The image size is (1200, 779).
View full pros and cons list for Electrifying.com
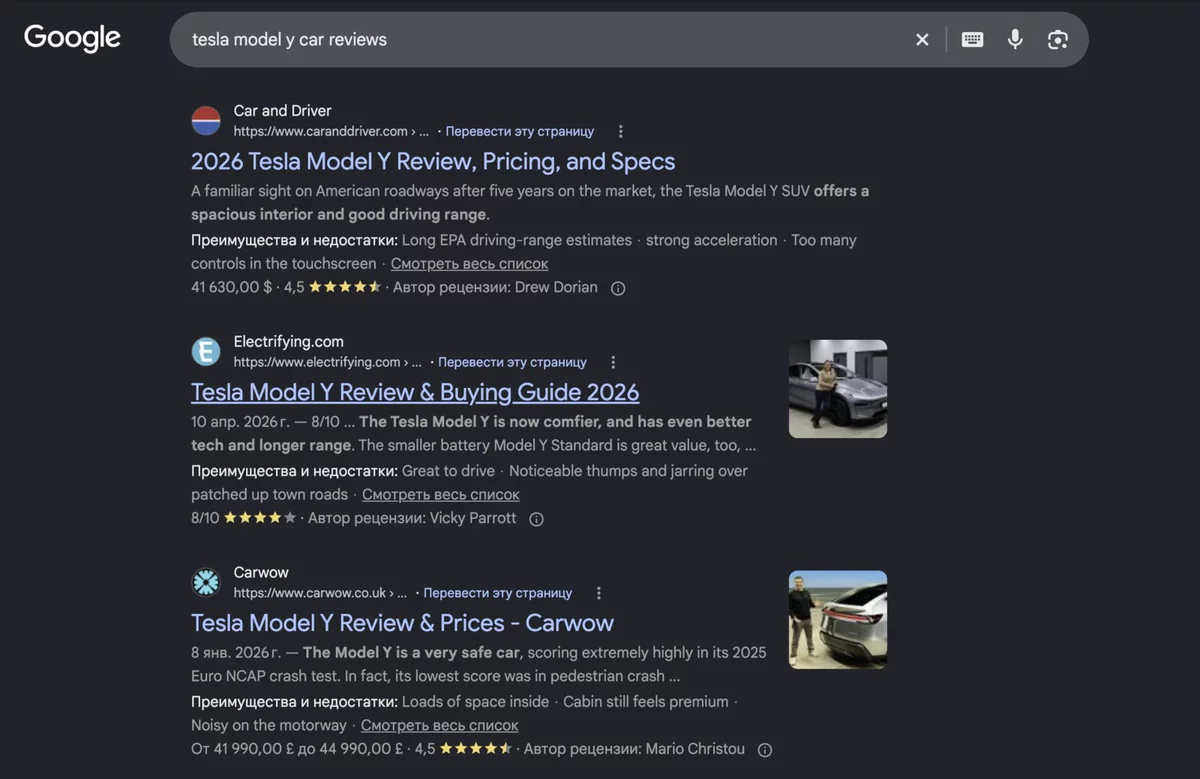point(441,495)
